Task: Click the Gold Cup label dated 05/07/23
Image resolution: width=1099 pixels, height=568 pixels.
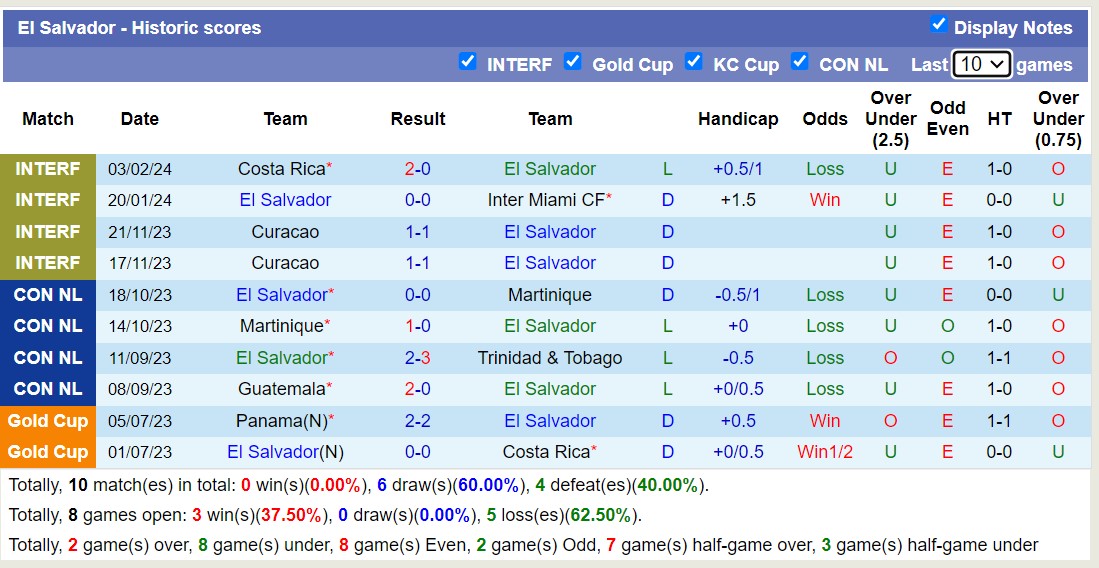Action: pos(48,421)
